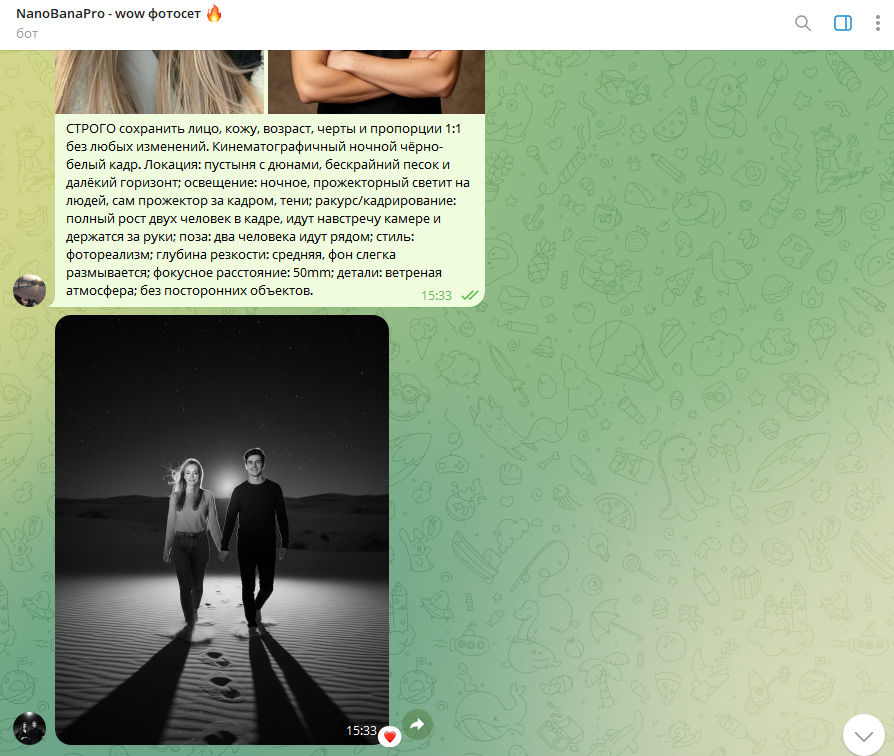
Task: Click the "бот" status under the title
Action: (27, 34)
